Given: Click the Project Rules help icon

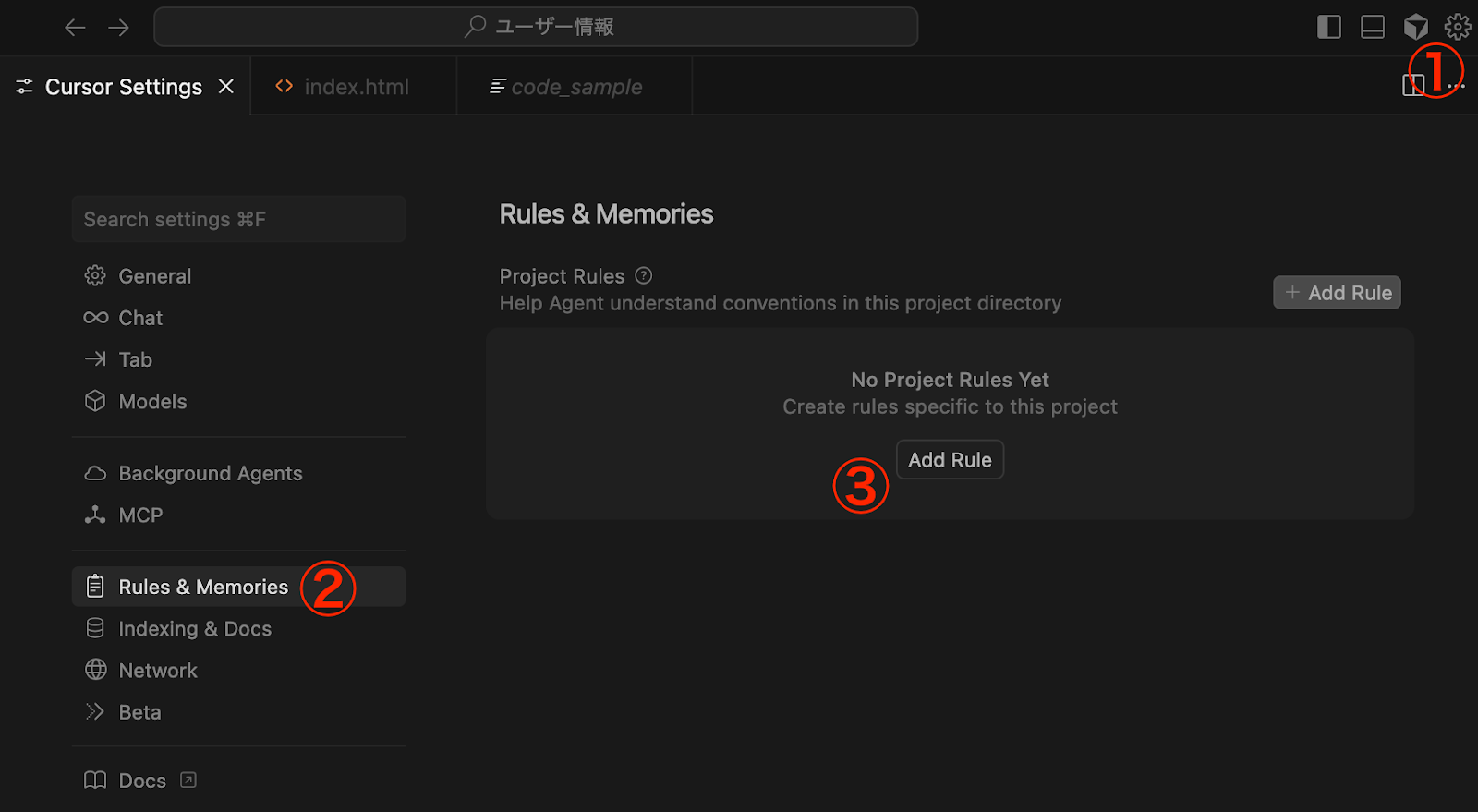Looking at the screenshot, I should click(x=644, y=275).
